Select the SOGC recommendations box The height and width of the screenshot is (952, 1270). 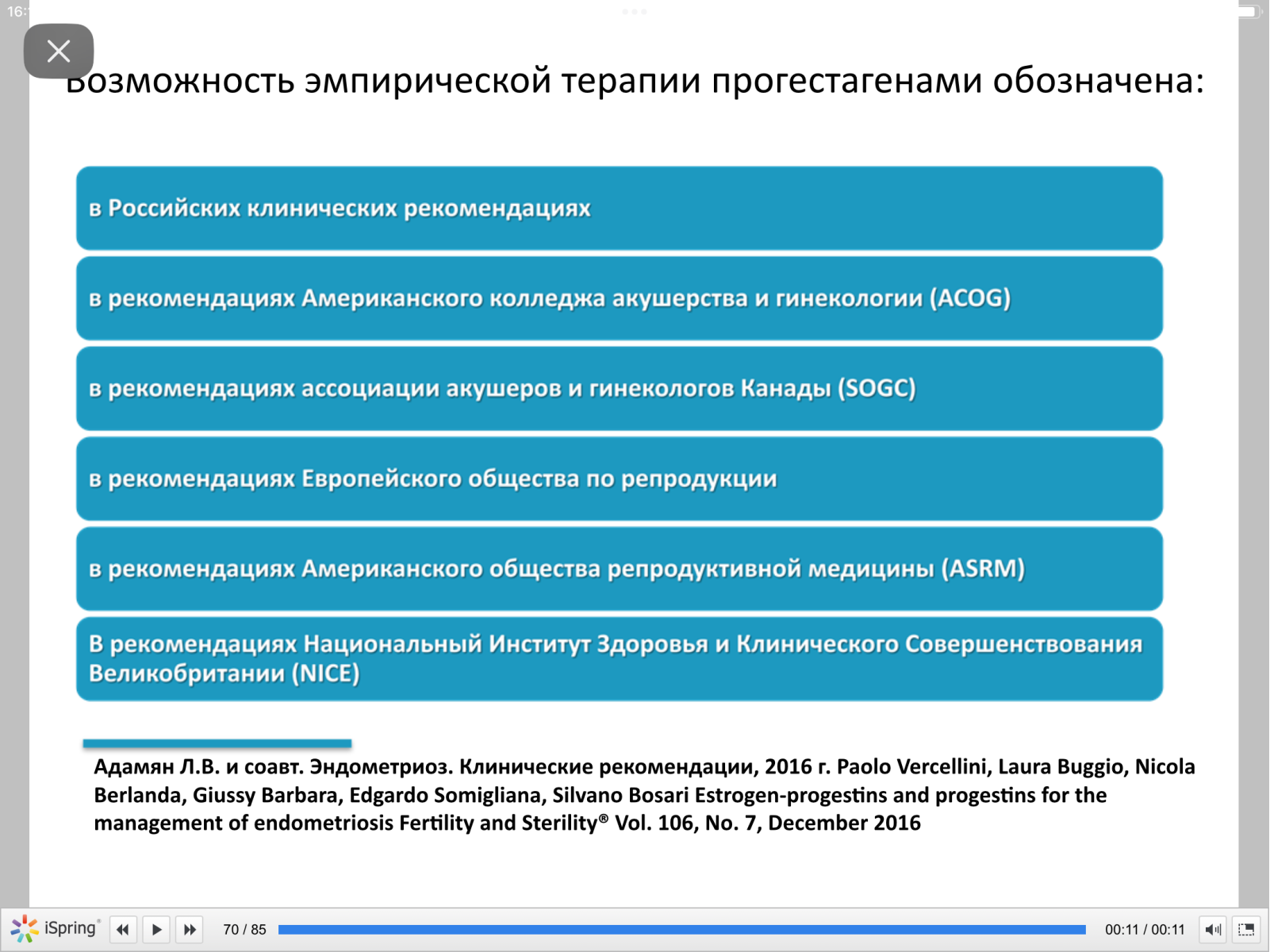(x=620, y=389)
